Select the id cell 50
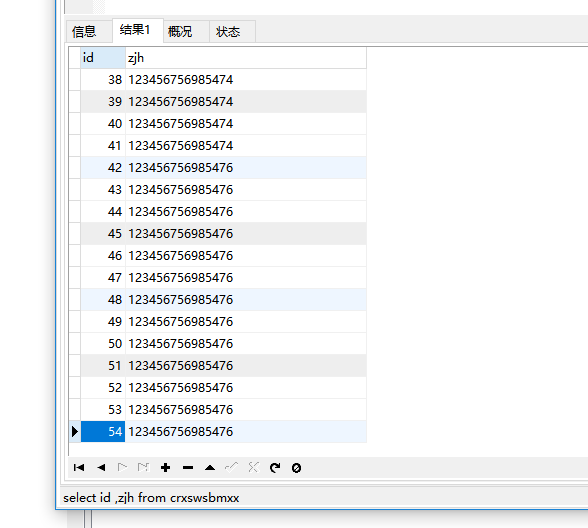588x528 pixels. tap(103, 344)
